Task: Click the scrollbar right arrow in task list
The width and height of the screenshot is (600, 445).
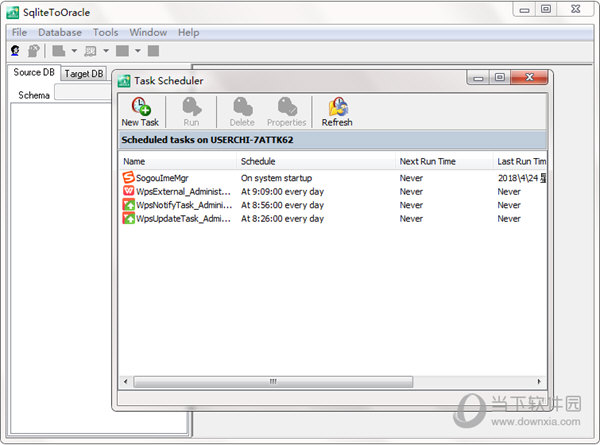Action: (x=539, y=381)
